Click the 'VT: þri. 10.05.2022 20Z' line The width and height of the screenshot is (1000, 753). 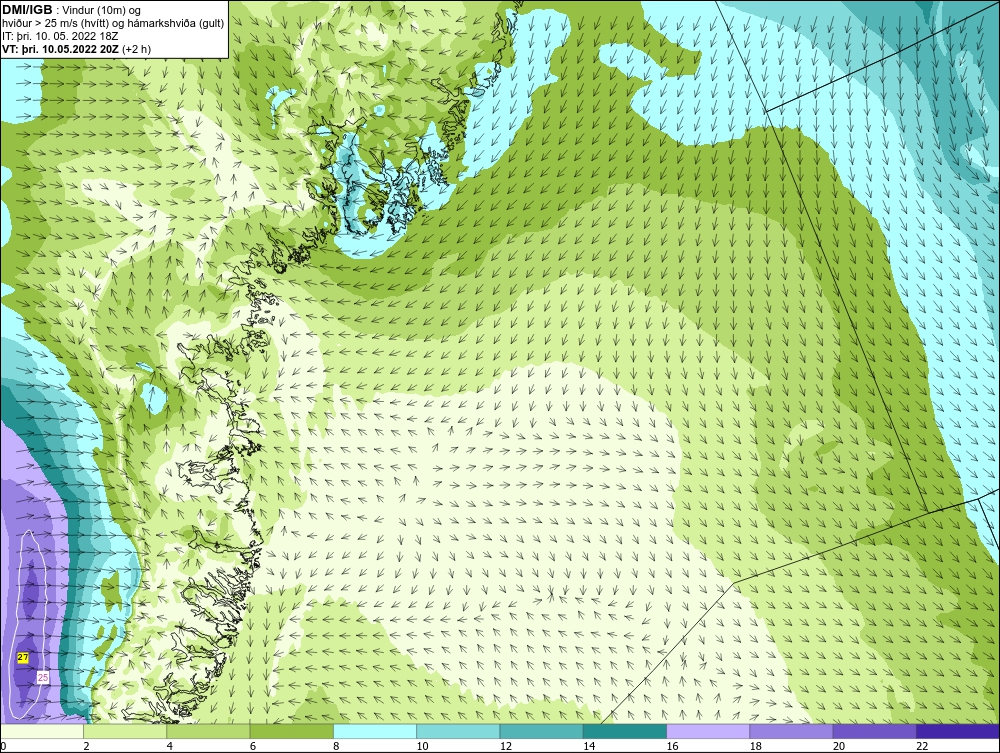click(x=61, y=48)
